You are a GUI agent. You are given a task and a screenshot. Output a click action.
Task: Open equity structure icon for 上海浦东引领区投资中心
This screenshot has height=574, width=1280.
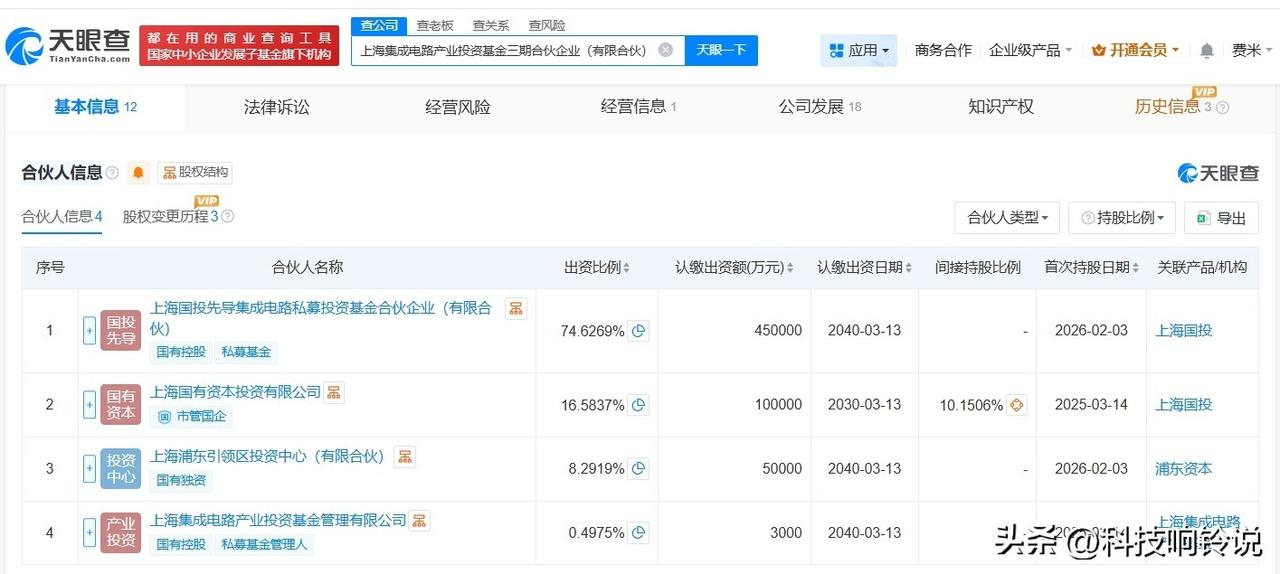[405, 456]
